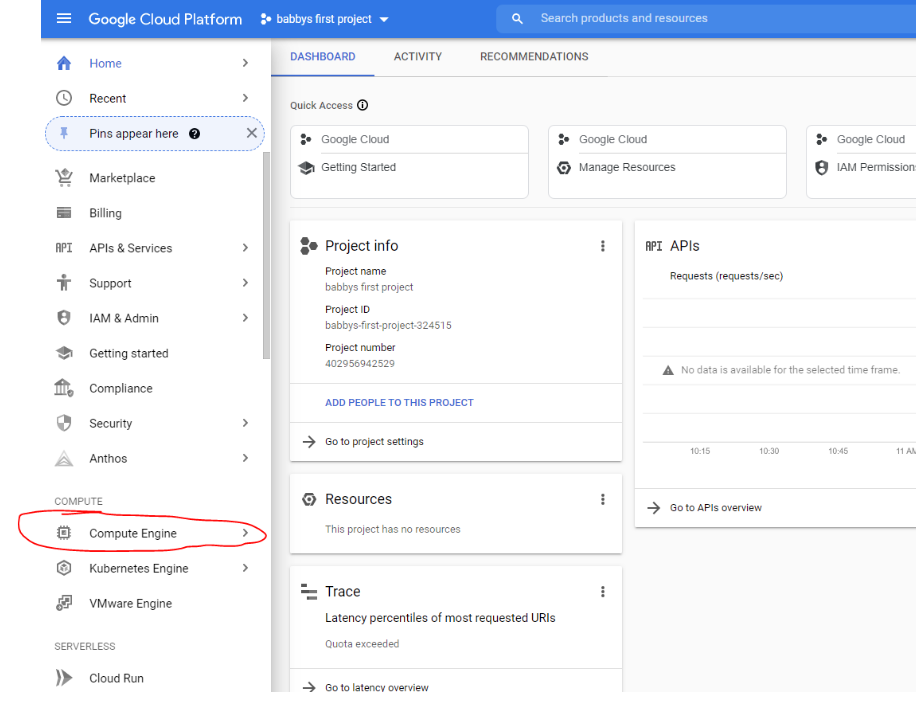The height and width of the screenshot is (721, 916).
Task: Click the Resources card hexagon icon
Action: tap(309, 500)
